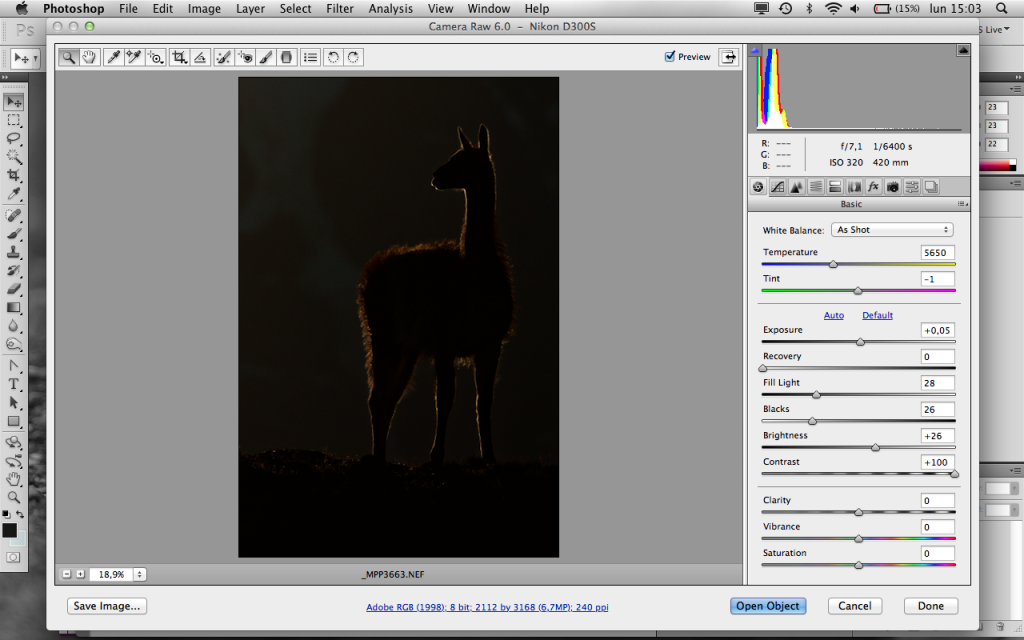The width and height of the screenshot is (1024, 640).
Task: Open the Filter menu
Action: click(x=340, y=8)
